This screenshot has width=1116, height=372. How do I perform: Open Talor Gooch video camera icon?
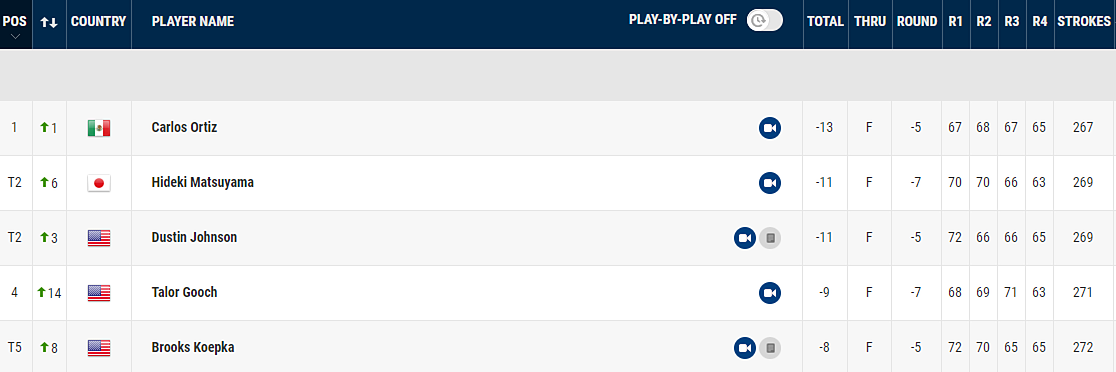tap(769, 292)
